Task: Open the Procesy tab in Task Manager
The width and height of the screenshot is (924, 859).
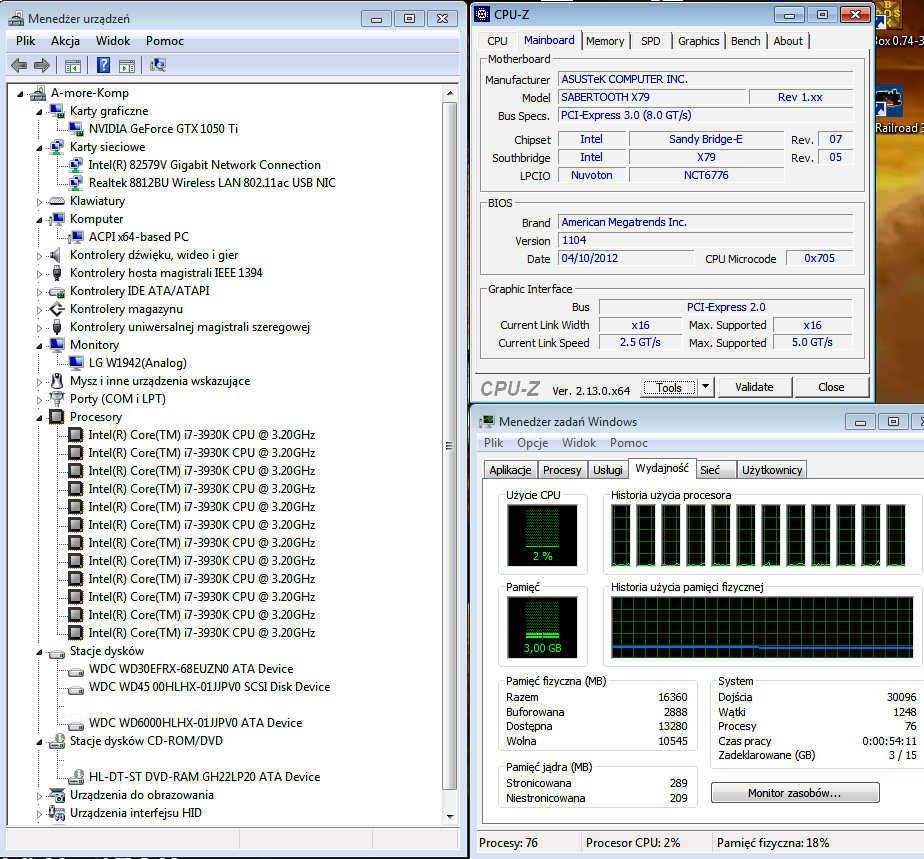Action: [562, 470]
